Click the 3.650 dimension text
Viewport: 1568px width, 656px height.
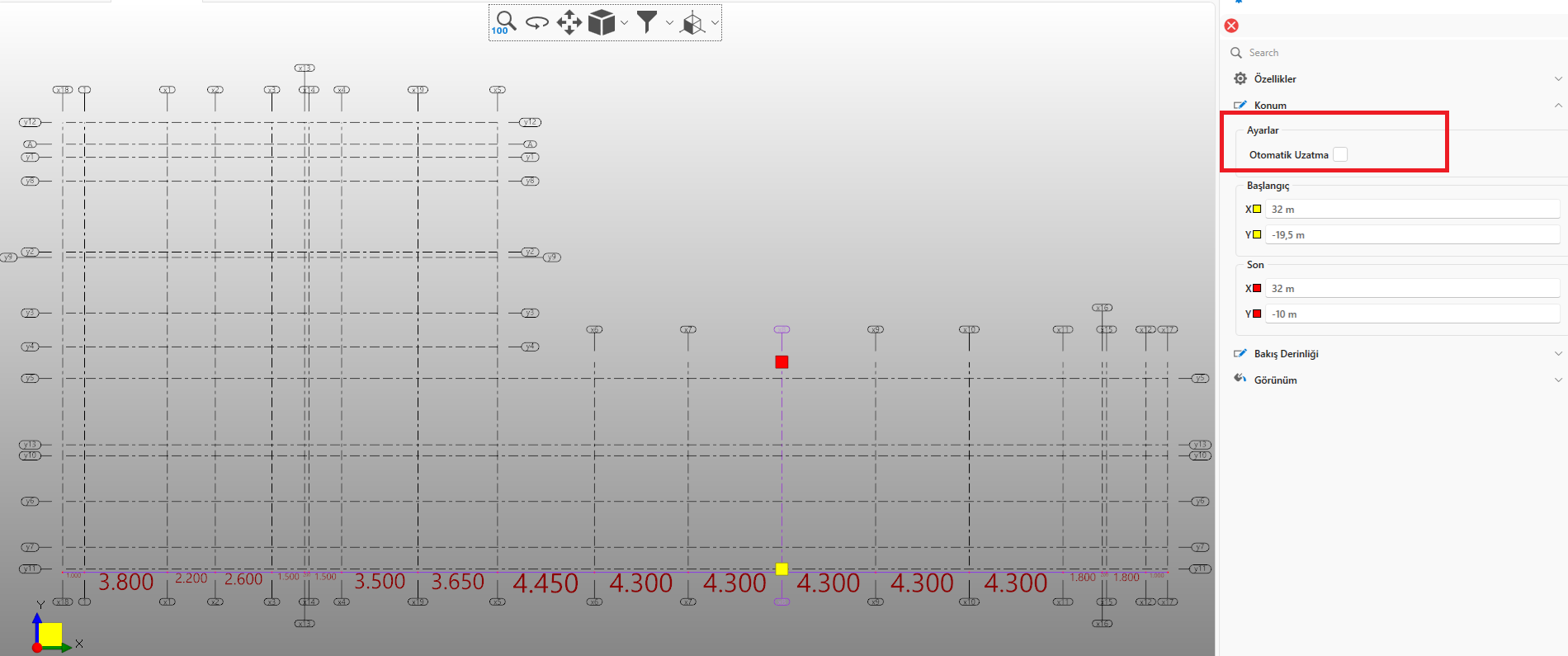point(458,582)
